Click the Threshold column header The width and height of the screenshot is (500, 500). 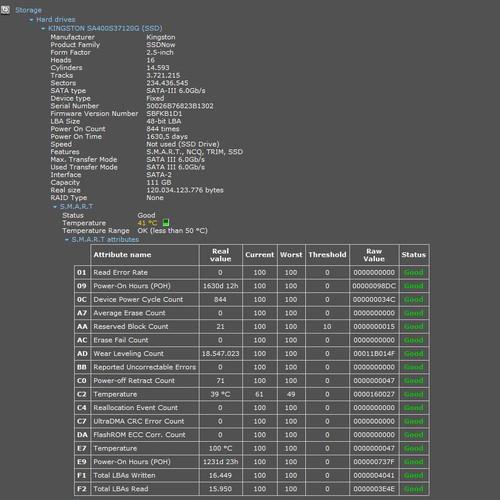(x=327, y=255)
